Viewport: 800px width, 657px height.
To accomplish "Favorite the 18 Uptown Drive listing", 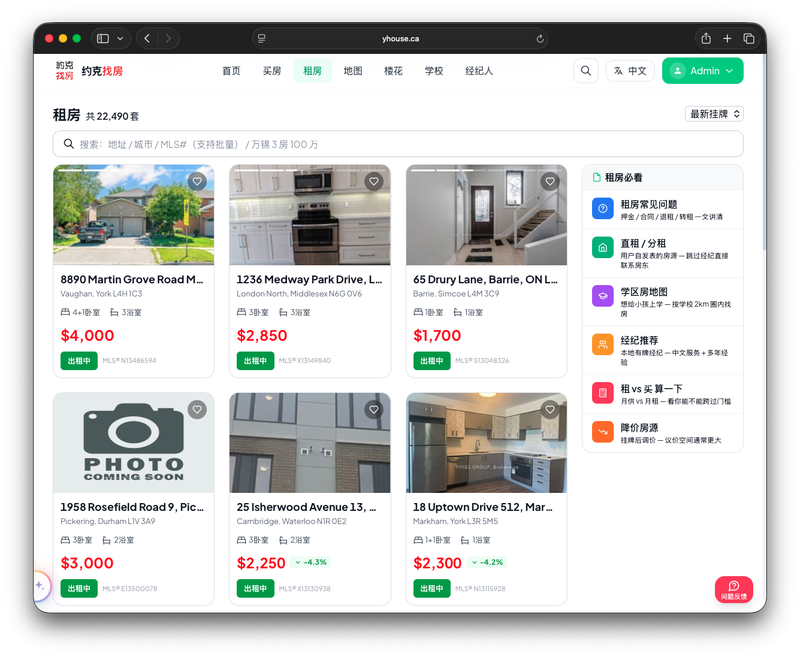I will point(549,409).
